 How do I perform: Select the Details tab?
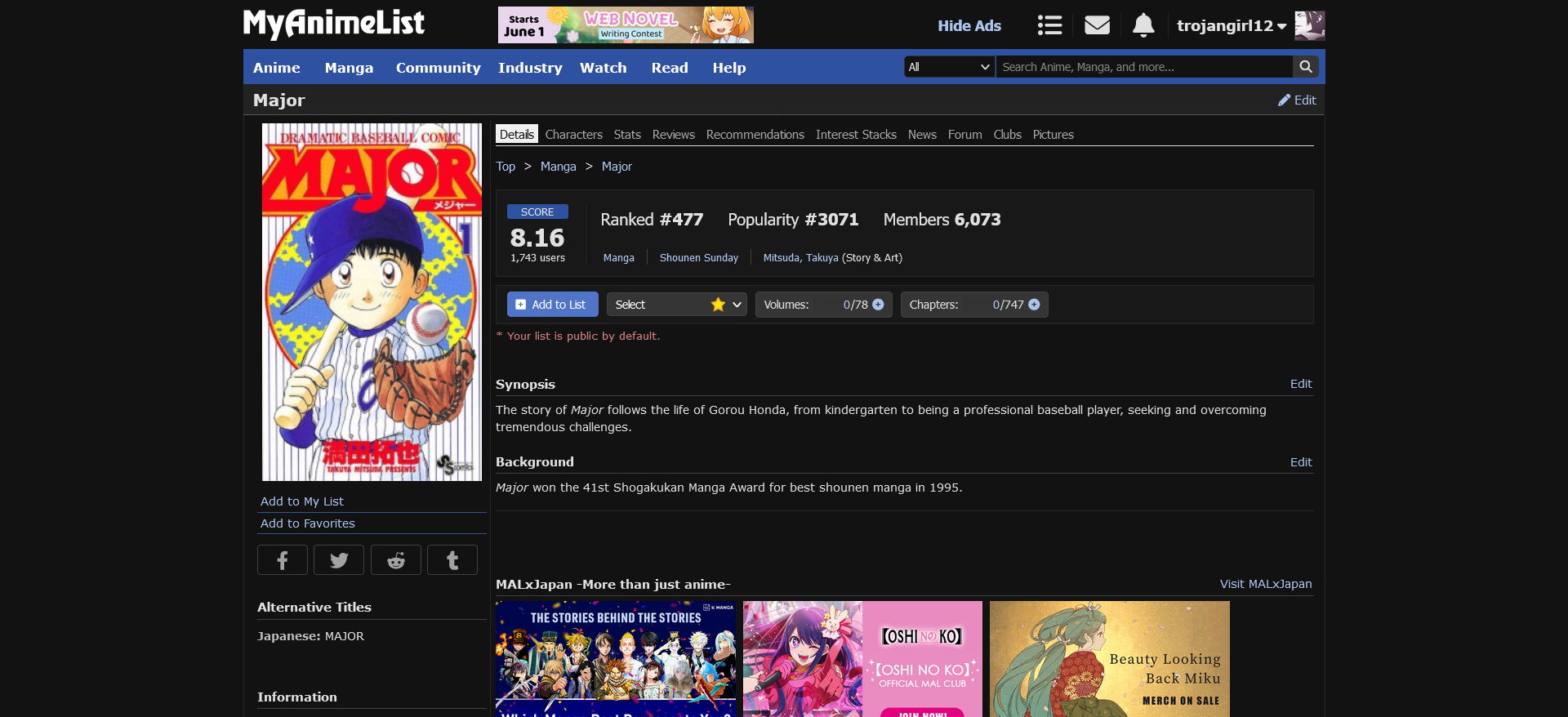click(x=517, y=135)
